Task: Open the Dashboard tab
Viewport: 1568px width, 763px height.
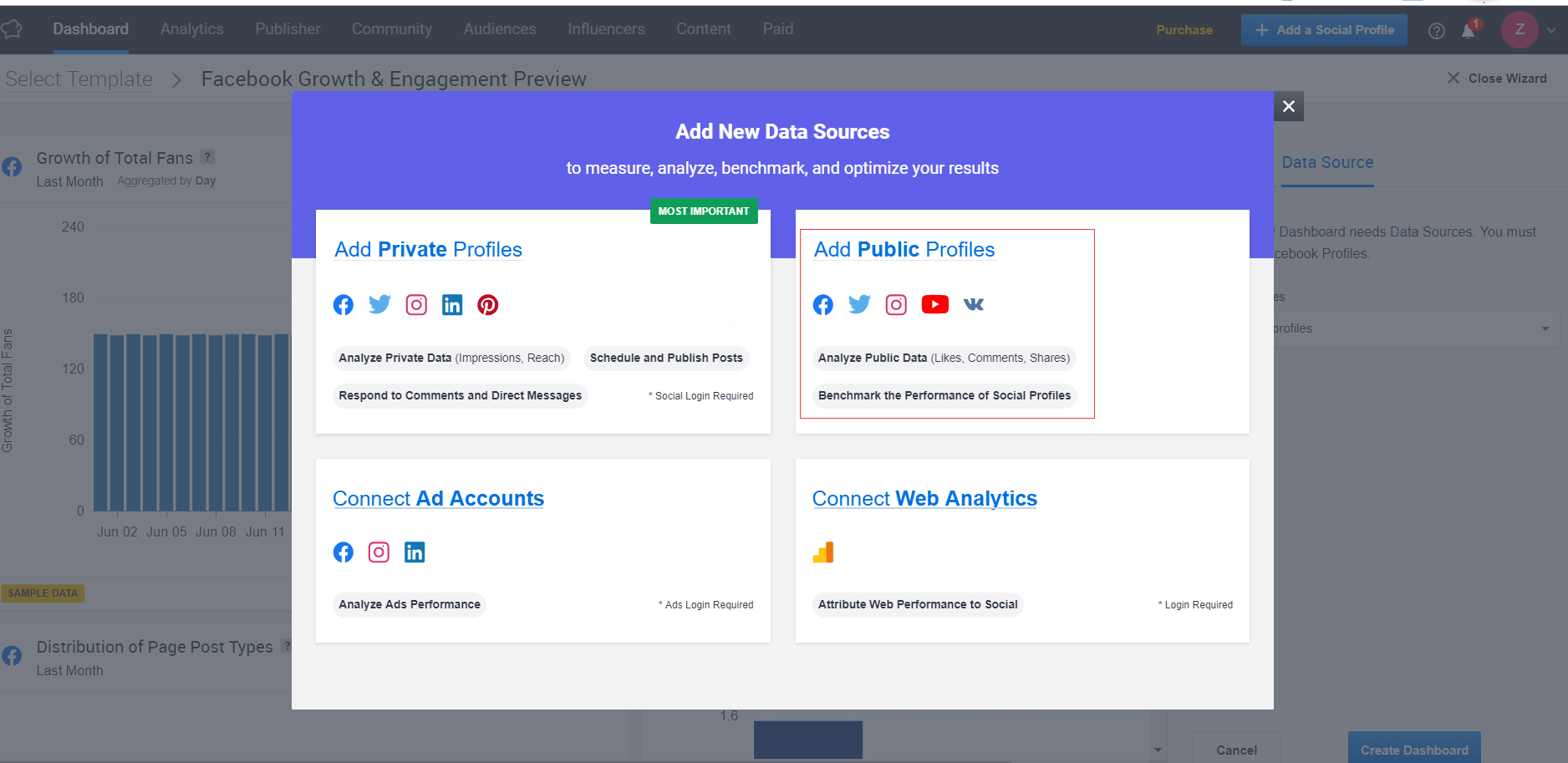Action: coord(91,29)
